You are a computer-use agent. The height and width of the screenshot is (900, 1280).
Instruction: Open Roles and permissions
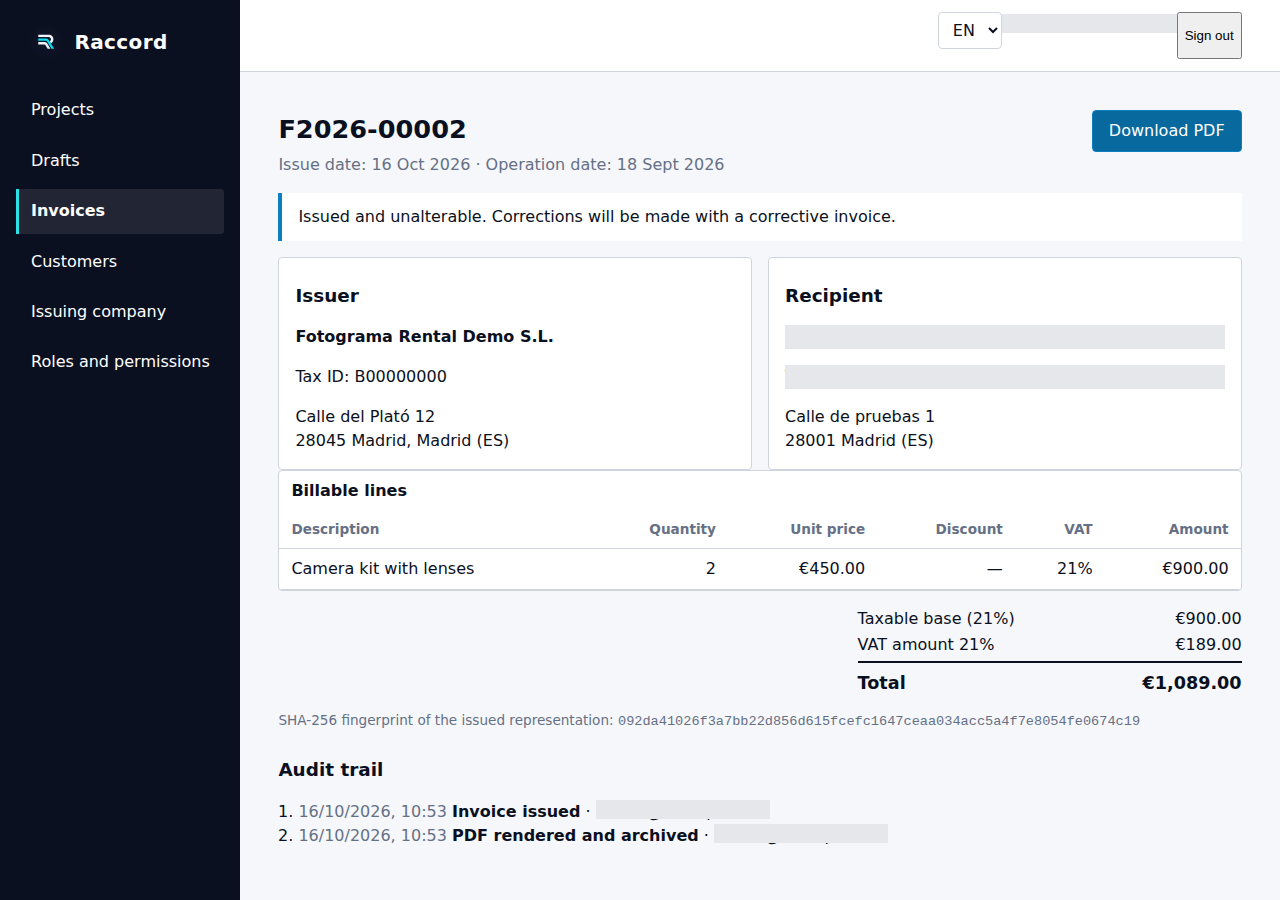[x=120, y=361]
